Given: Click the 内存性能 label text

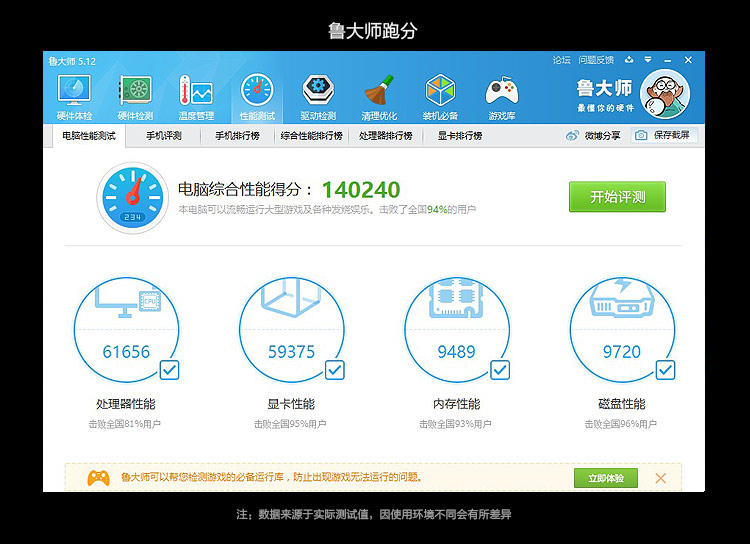Looking at the screenshot, I should 456,404.
